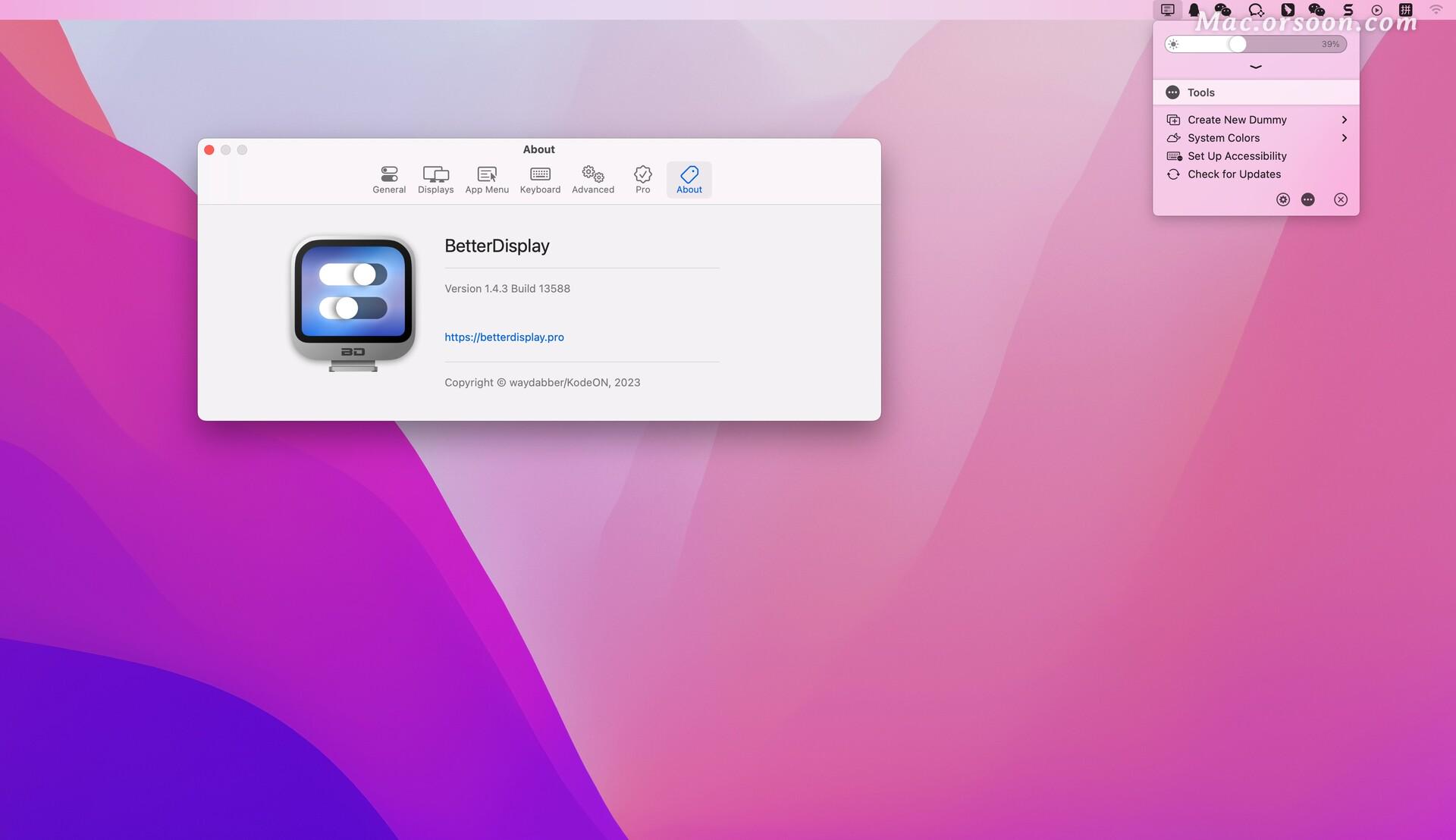Viewport: 1456px width, 840px height.
Task: Click the QQ penguin menu bar icon
Action: (1194, 10)
